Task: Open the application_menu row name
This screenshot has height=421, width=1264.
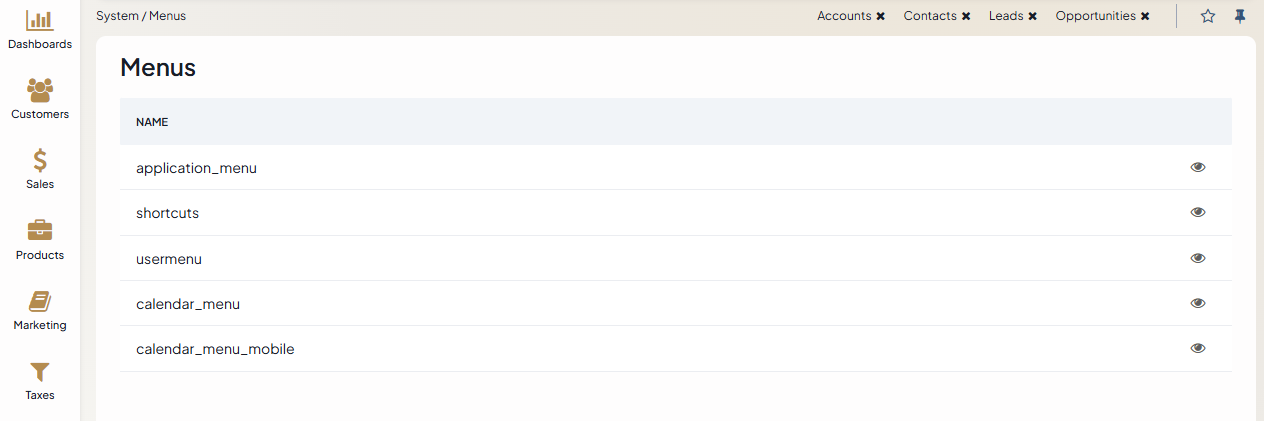Action: (x=196, y=168)
